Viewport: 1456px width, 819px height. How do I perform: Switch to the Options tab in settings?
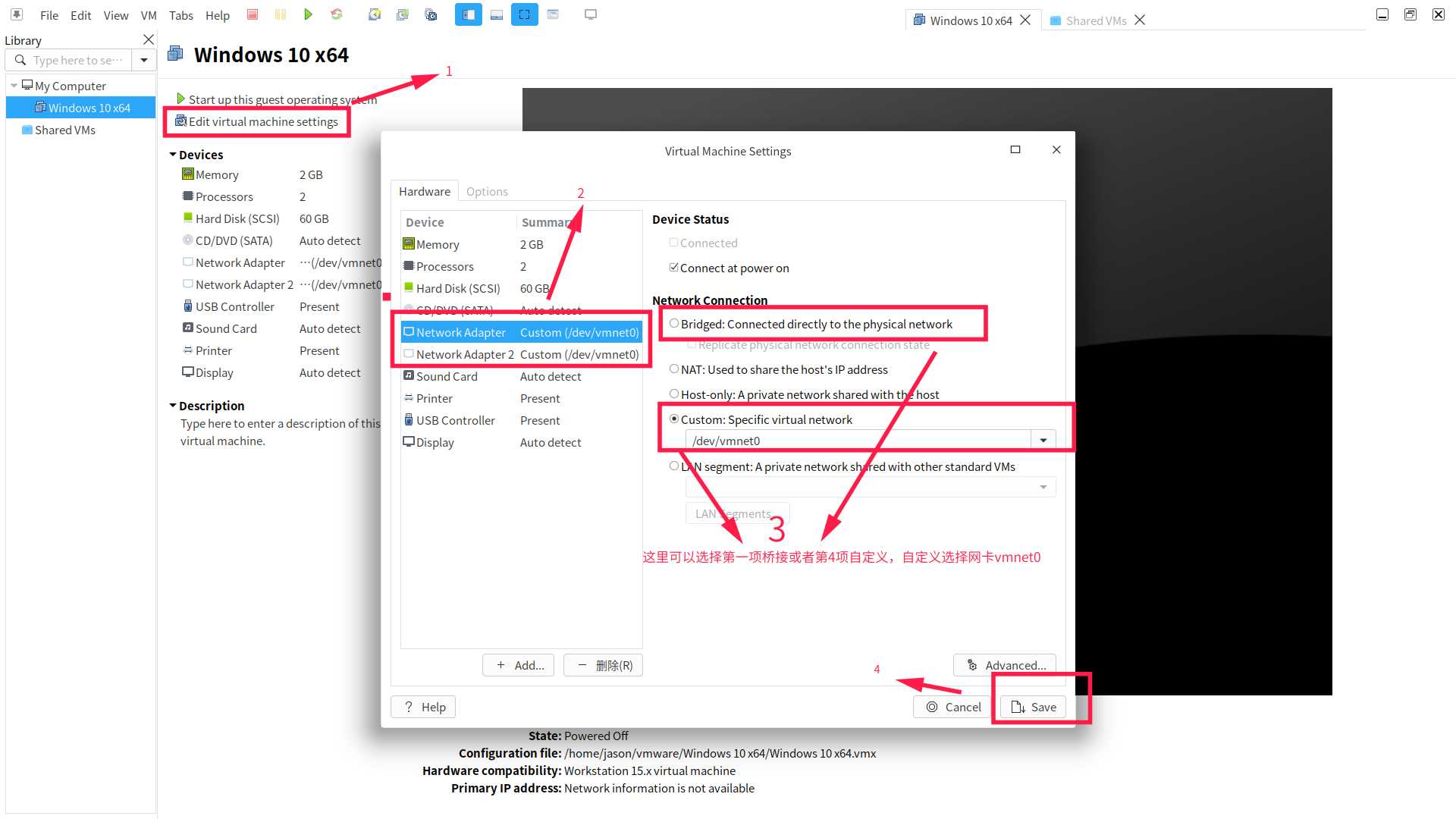(487, 191)
